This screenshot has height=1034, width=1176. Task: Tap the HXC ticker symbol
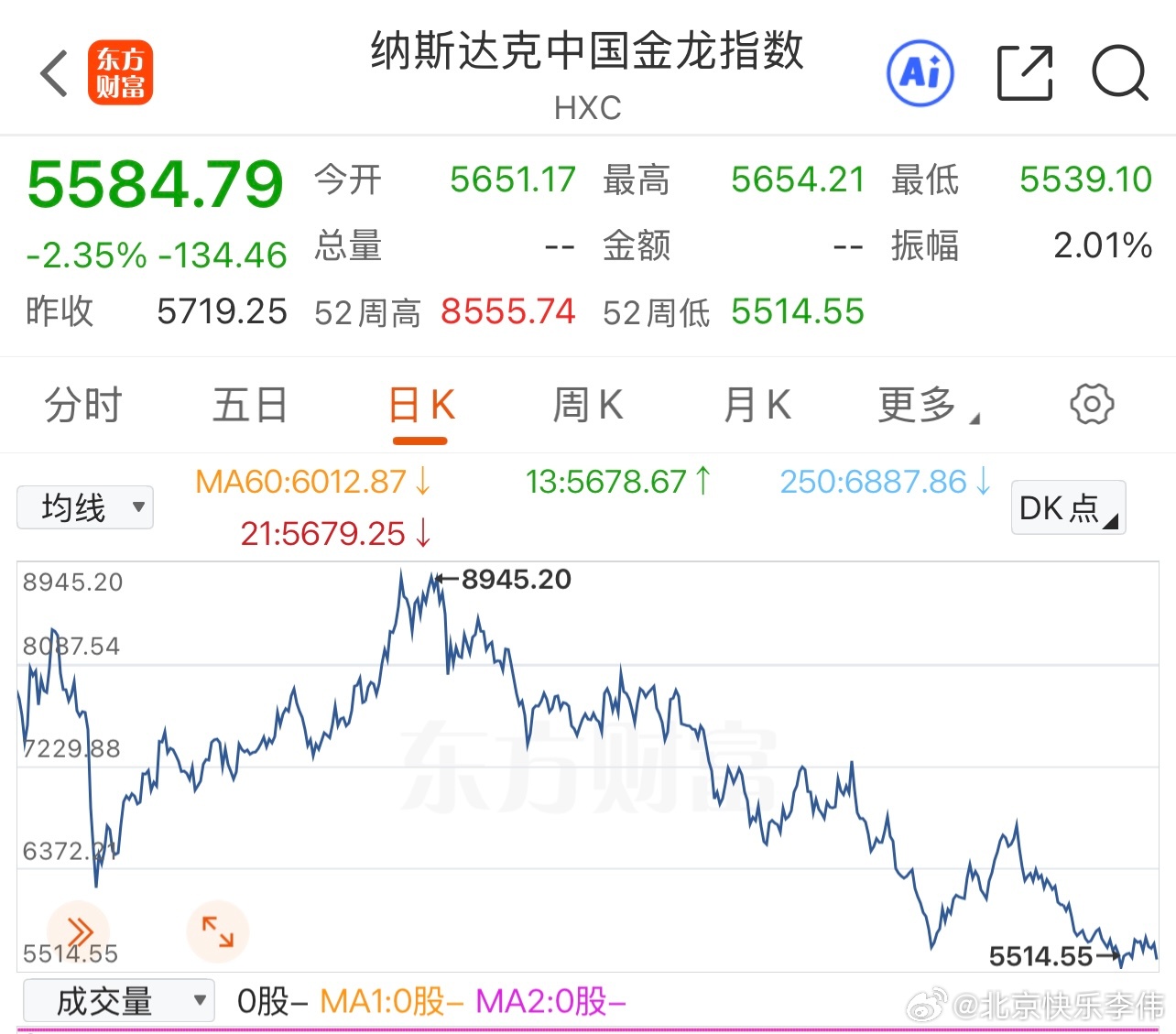(x=588, y=108)
